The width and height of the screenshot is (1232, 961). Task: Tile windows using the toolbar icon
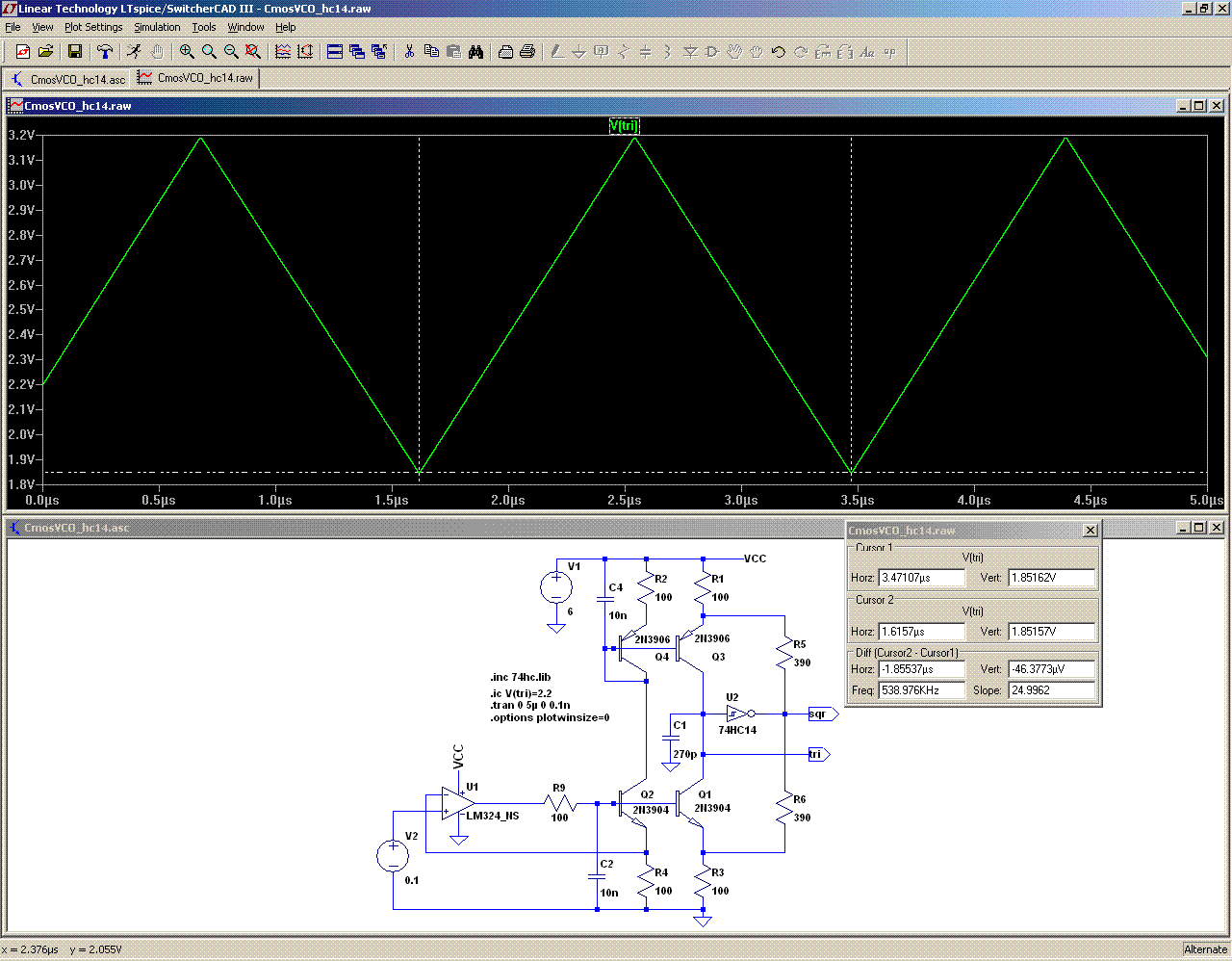click(x=335, y=52)
